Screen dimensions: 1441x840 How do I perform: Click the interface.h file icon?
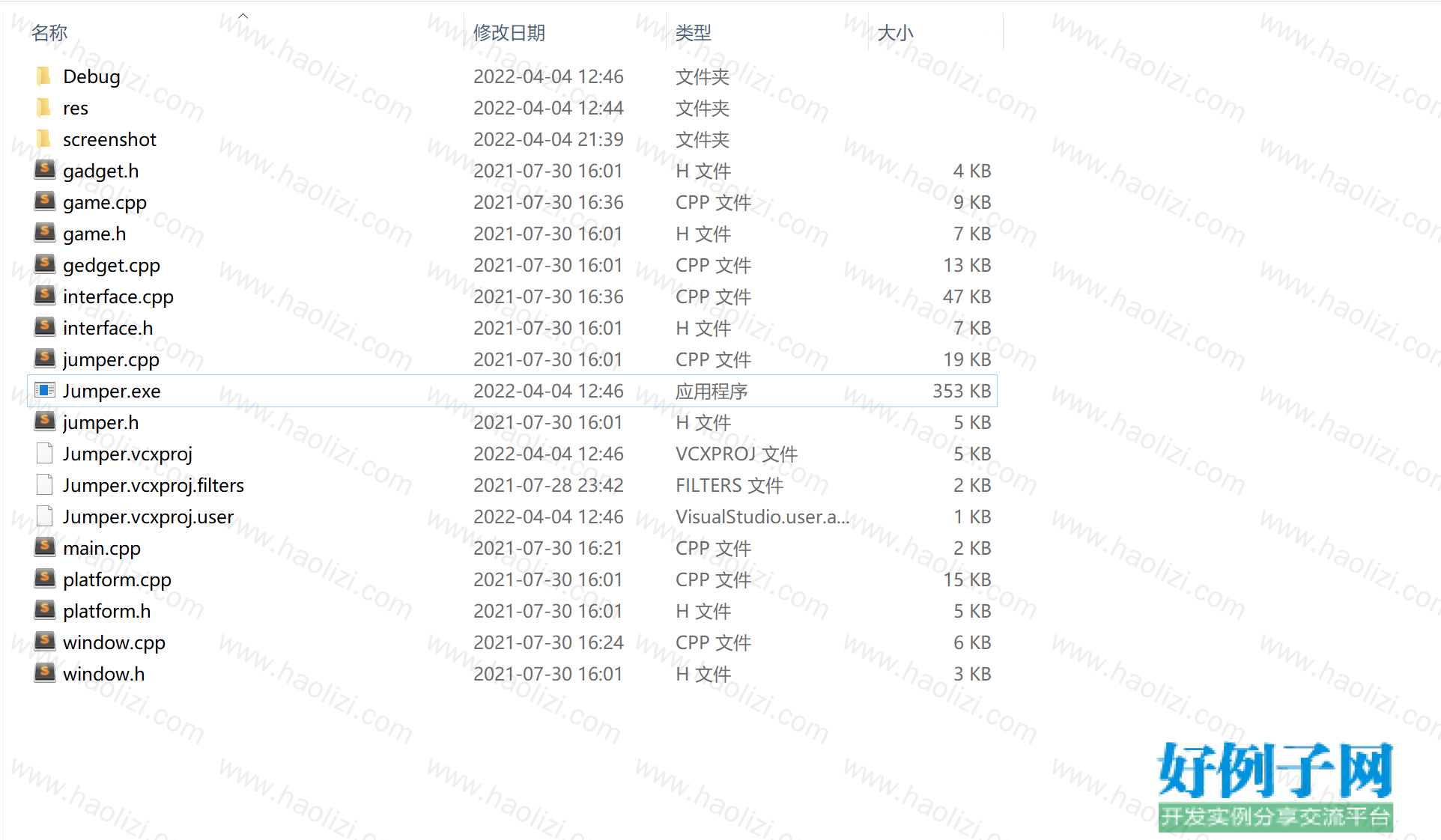[x=45, y=327]
